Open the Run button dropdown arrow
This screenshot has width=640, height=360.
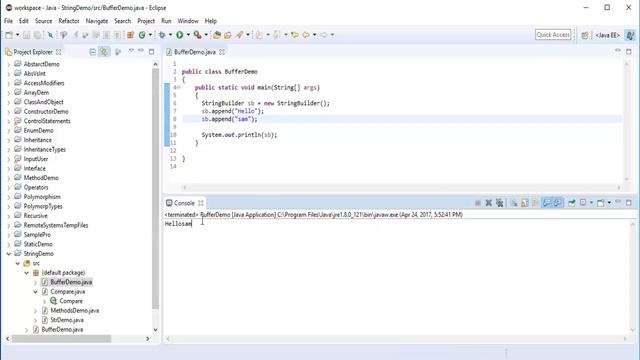pos(188,35)
